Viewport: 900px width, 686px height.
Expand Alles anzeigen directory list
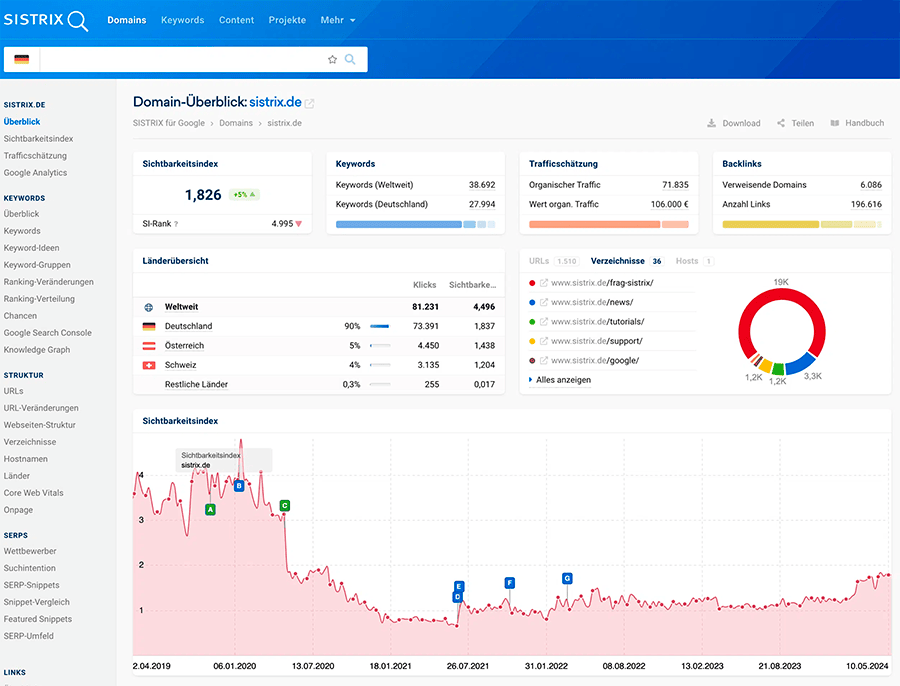tap(563, 380)
